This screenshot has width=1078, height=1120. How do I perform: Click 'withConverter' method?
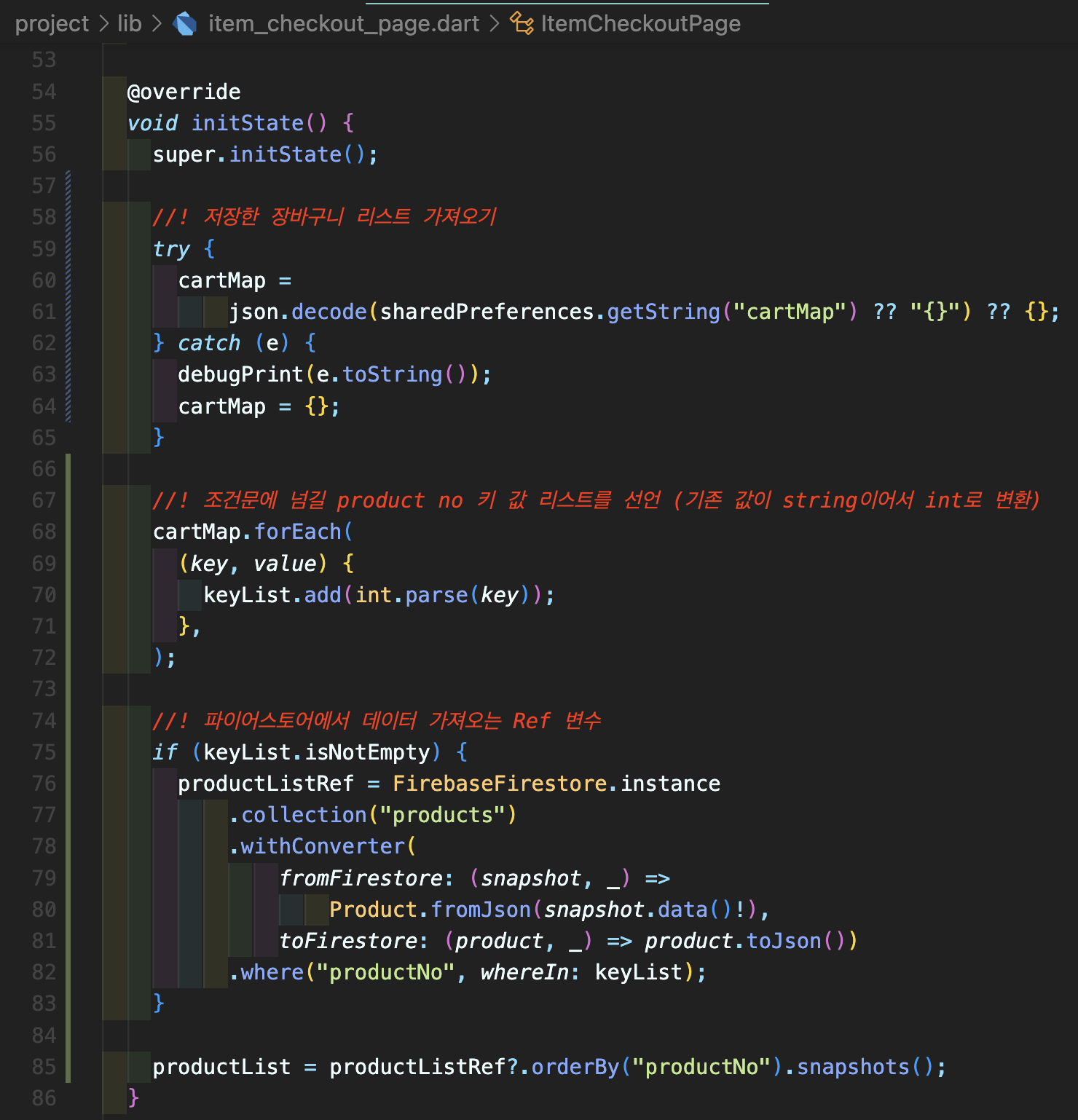(323, 846)
